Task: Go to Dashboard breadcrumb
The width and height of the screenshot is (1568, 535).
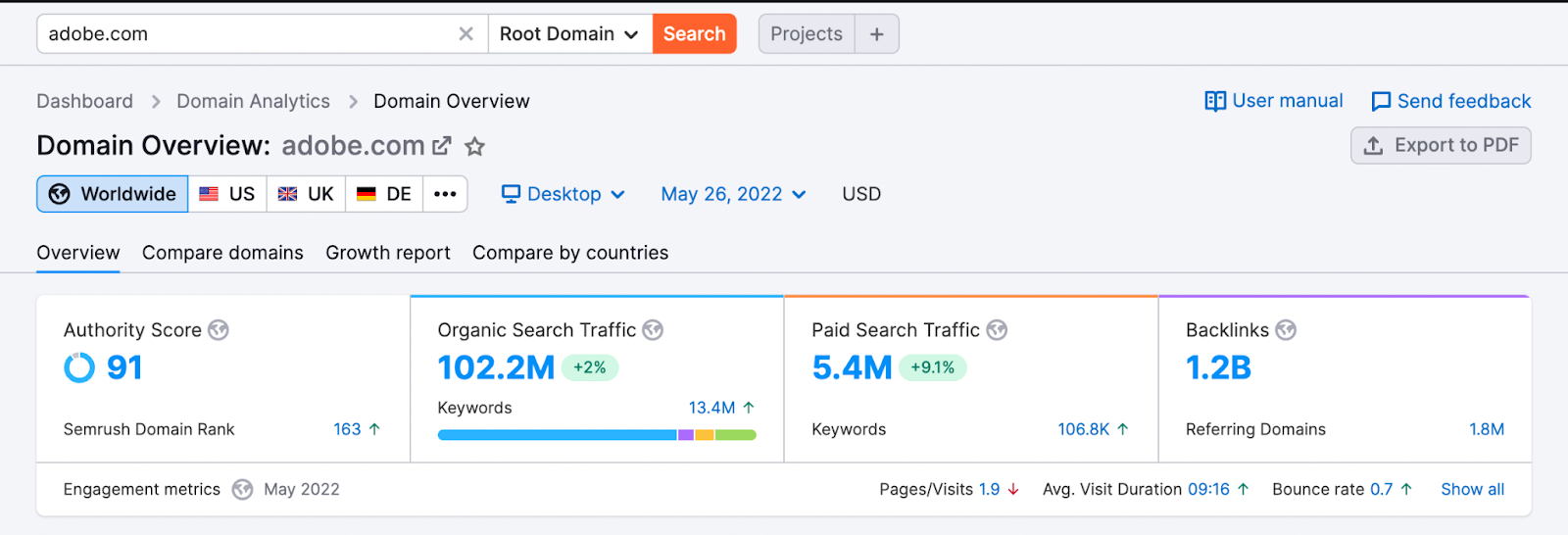Action: pyautogui.click(x=84, y=101)
